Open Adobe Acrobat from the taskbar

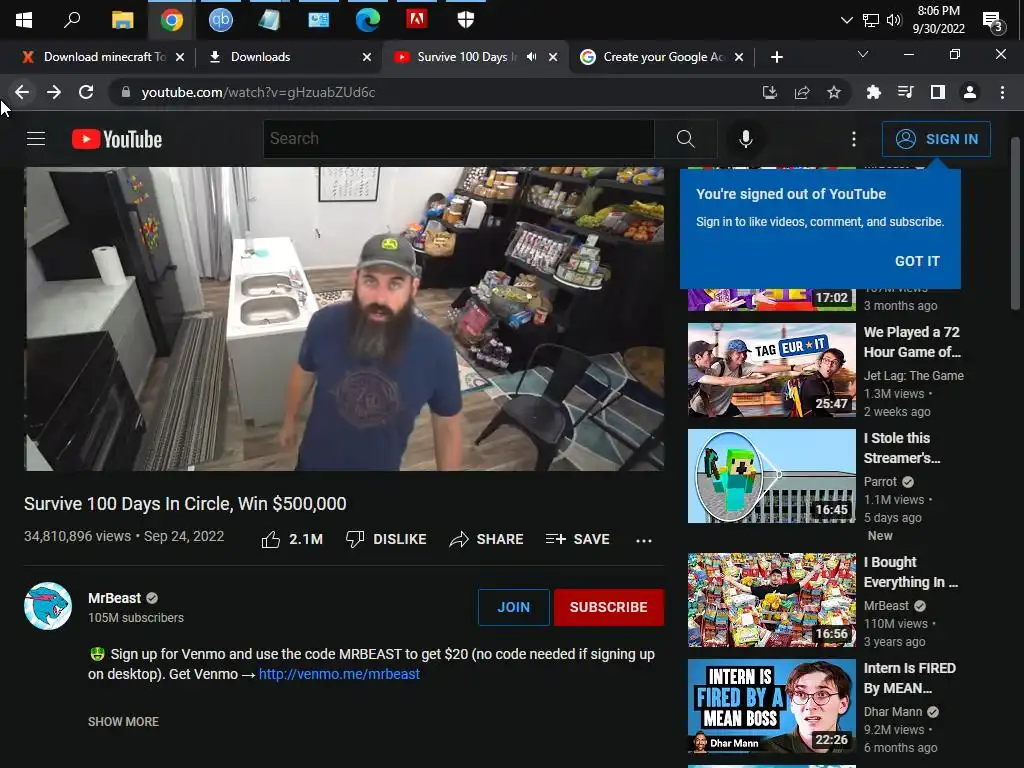pyautogui.click(x=417, y=20)
